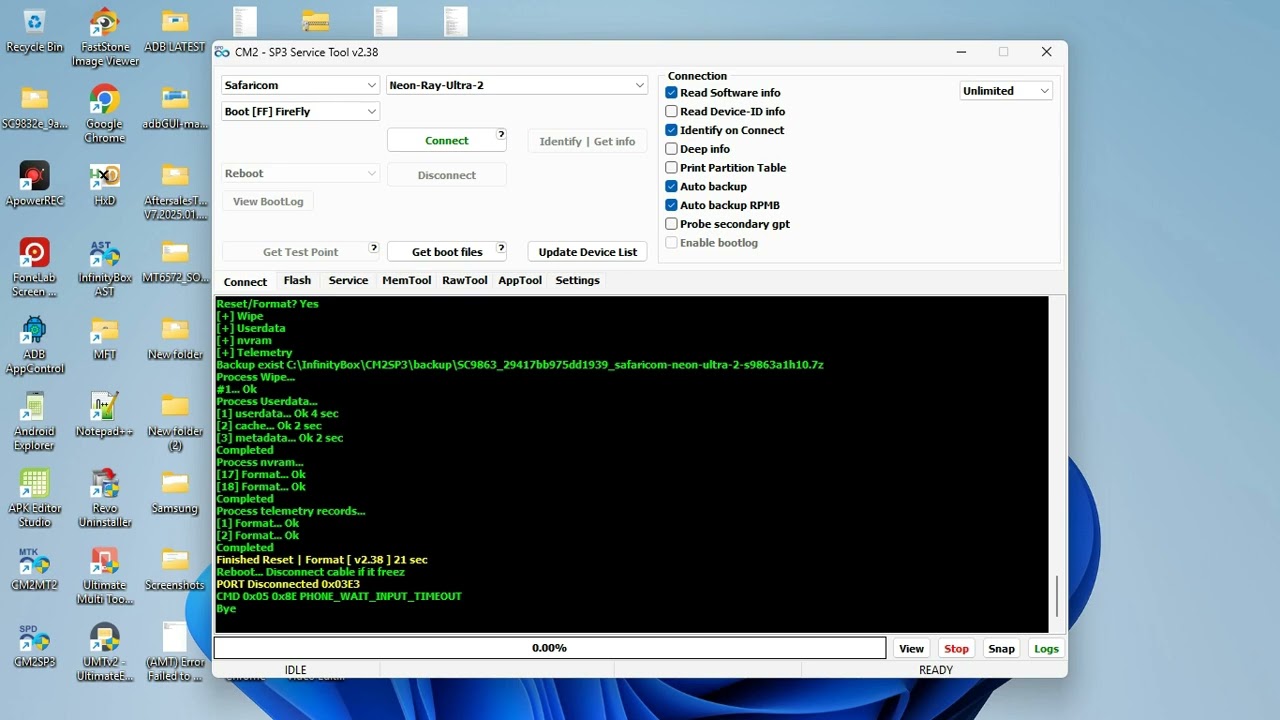Open Google Chrome desktop shortcut
1280x720 pixels.
pyautogui.click(x=104, y=114)
